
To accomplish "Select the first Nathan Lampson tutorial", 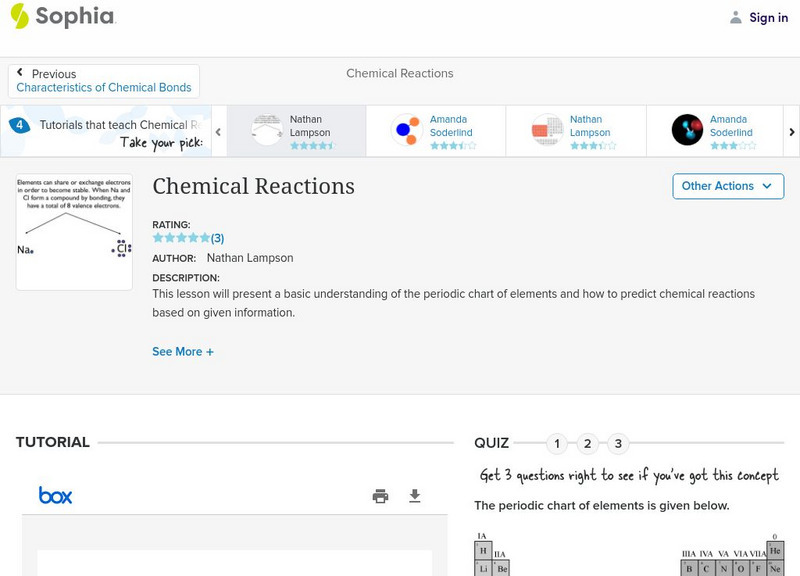I will point(296,132).
